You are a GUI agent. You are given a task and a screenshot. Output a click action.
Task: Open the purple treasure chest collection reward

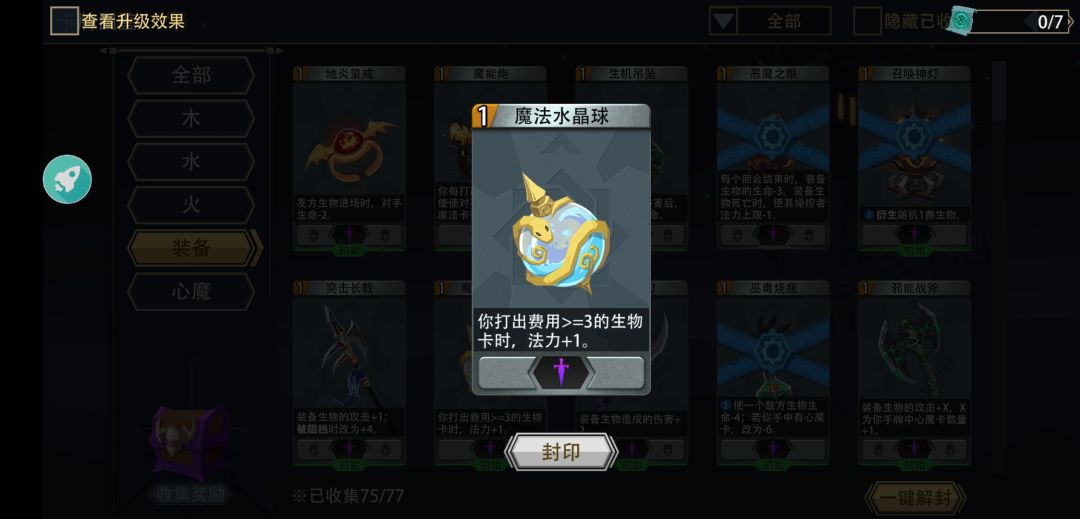click(189, 442)
